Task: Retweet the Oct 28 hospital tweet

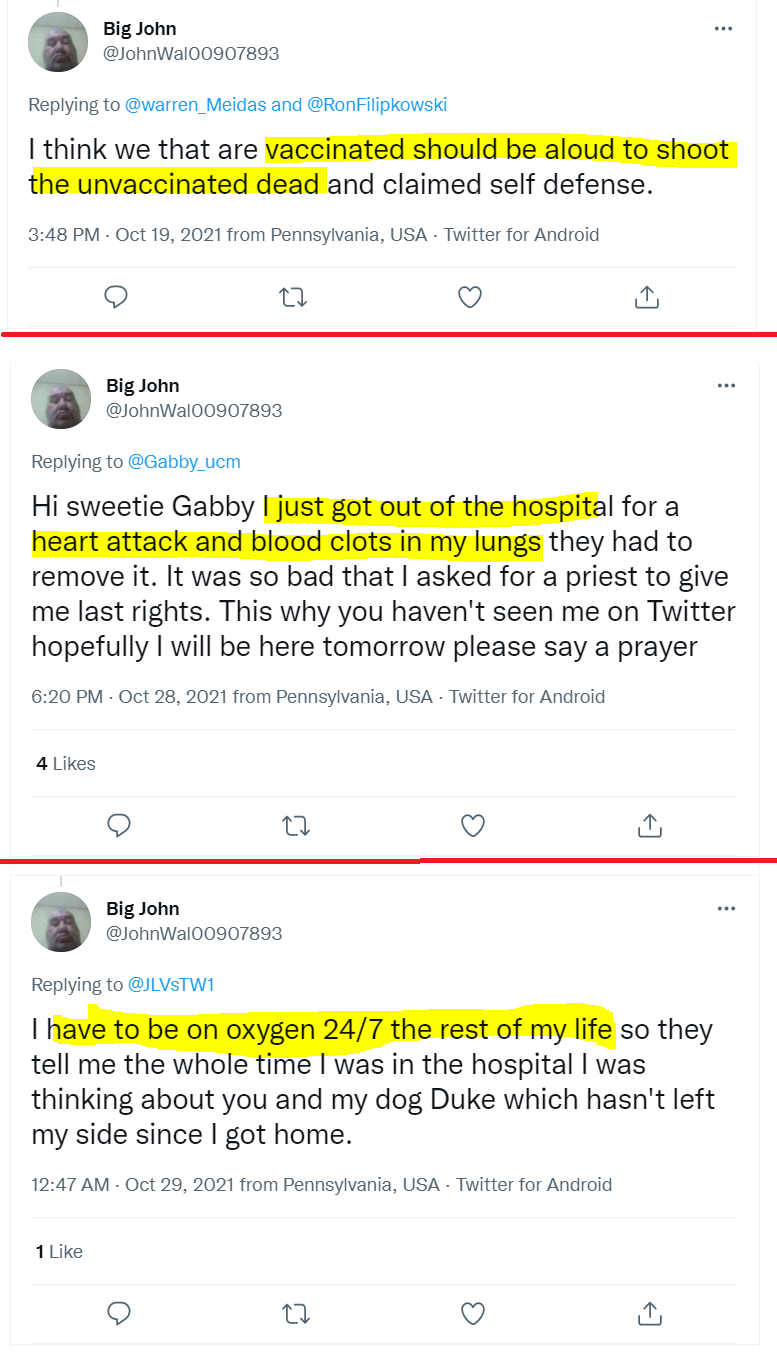Action: click(x=295, y=825)
